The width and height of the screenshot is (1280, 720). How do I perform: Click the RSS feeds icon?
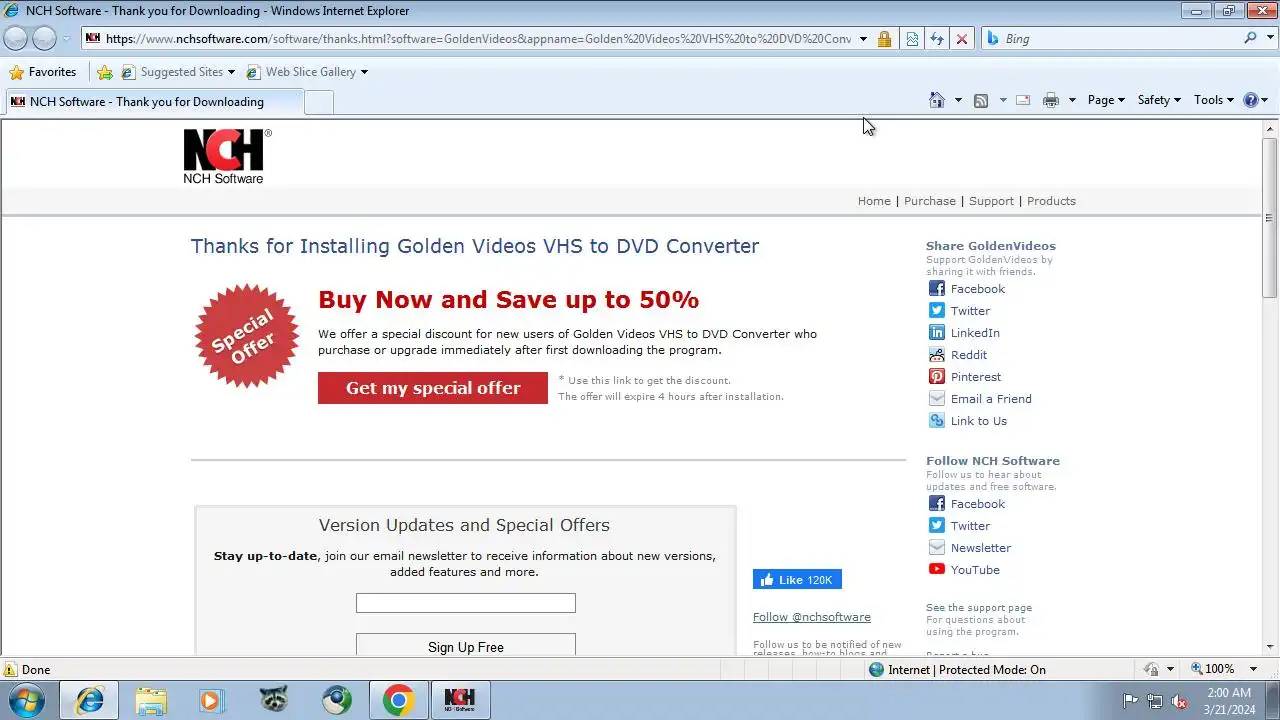(x=981, y=100)
